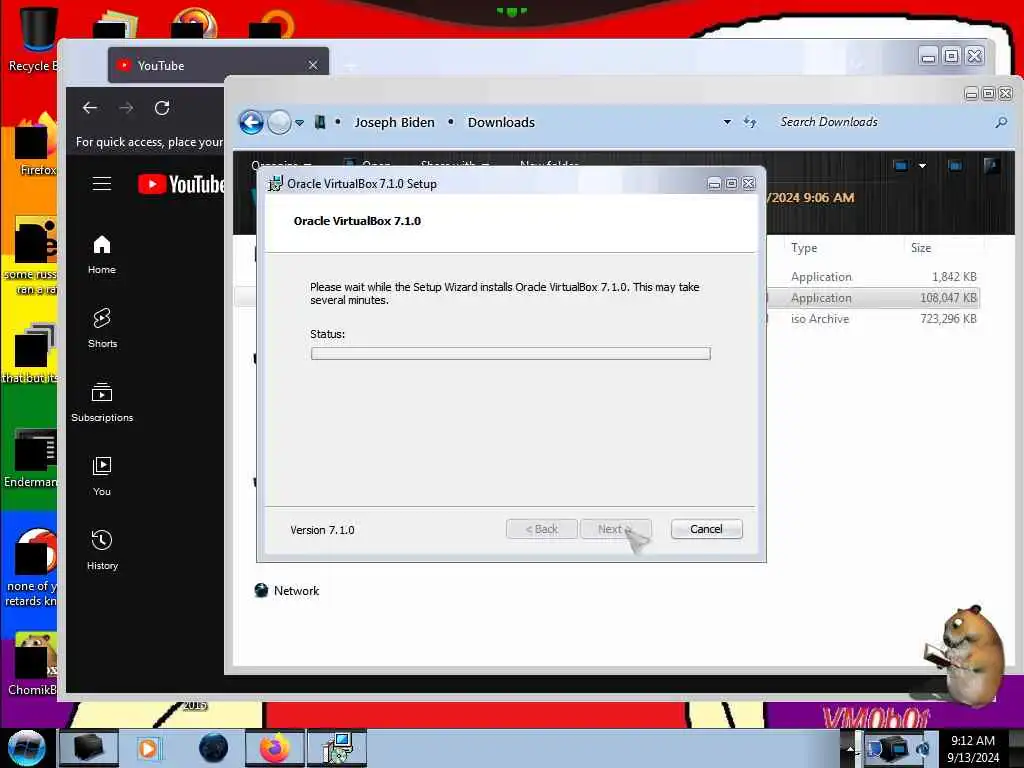Select the Enderman desktop icon
This screenshot has height=768, width=1024.
tap(30, 458)
